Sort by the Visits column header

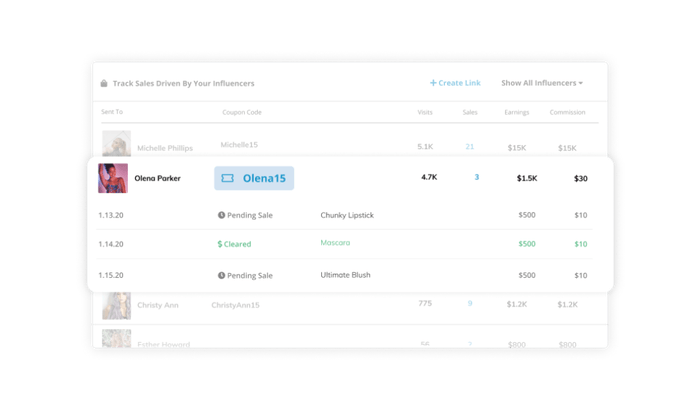pos(425,112)
